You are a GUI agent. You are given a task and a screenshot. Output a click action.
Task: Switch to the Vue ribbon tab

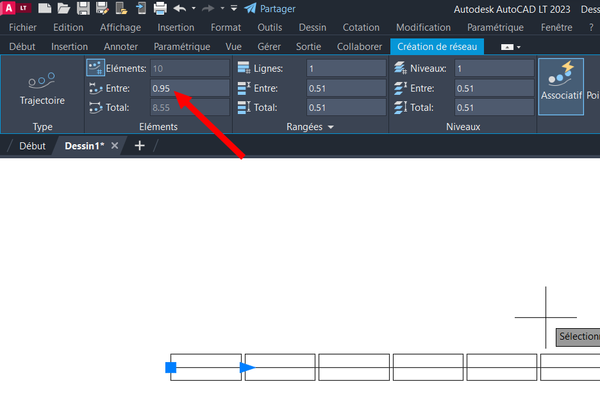tap(233, 47)
